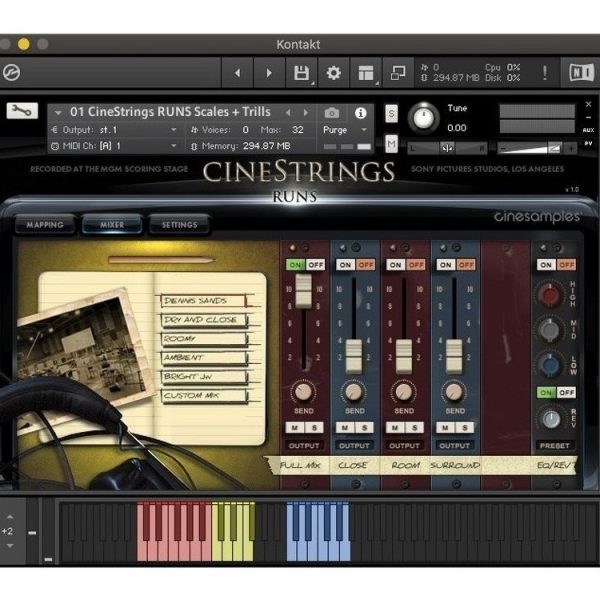Image resolution: width=600 pixels, height=600 pixels.
Task: Load previous instrument with left triangle
Action: [288, 112]
